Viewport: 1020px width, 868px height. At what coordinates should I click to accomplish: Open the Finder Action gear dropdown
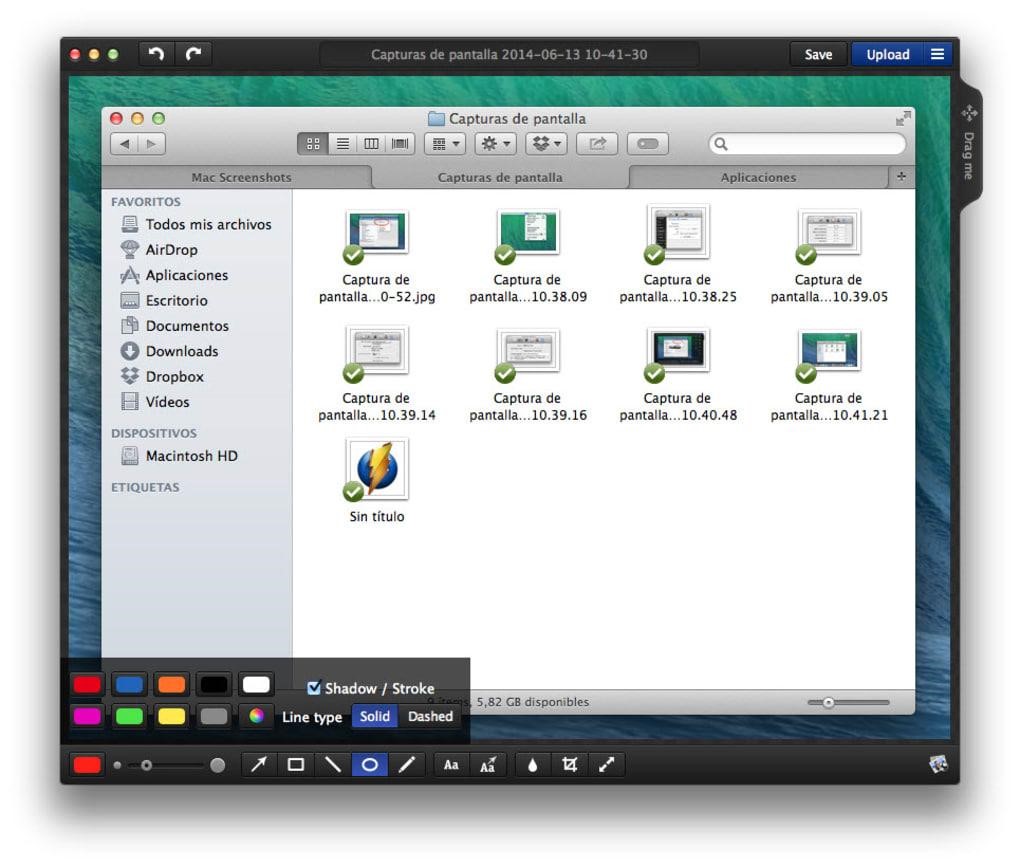(x=496, y=144)
